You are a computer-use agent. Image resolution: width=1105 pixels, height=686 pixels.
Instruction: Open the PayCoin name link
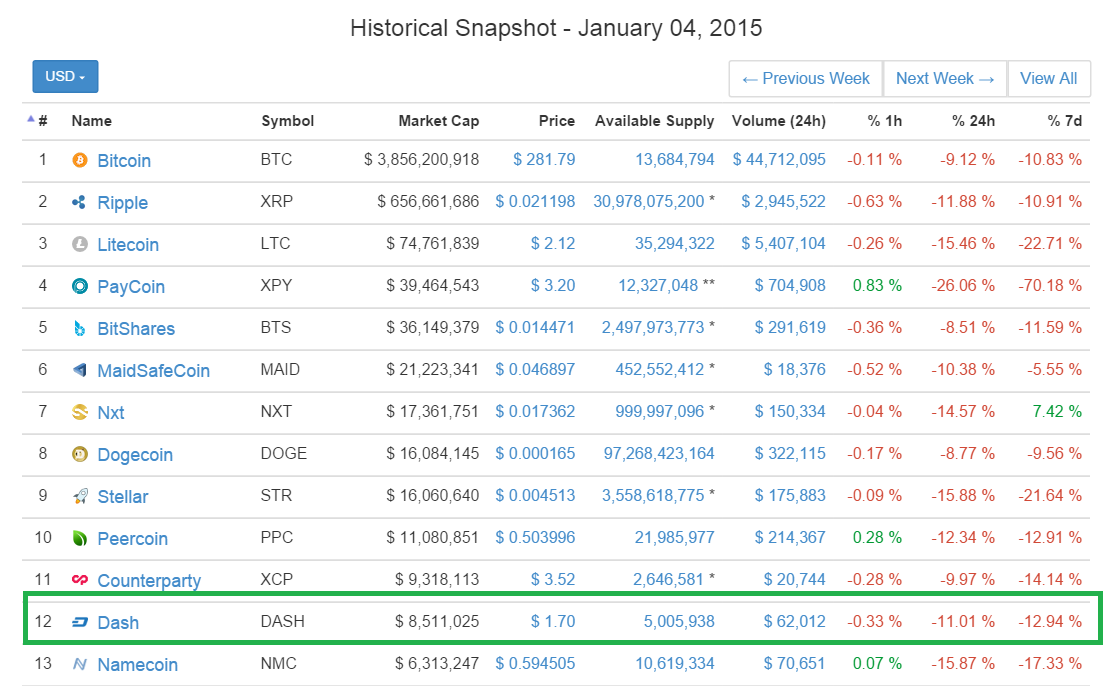coord(131,287)
